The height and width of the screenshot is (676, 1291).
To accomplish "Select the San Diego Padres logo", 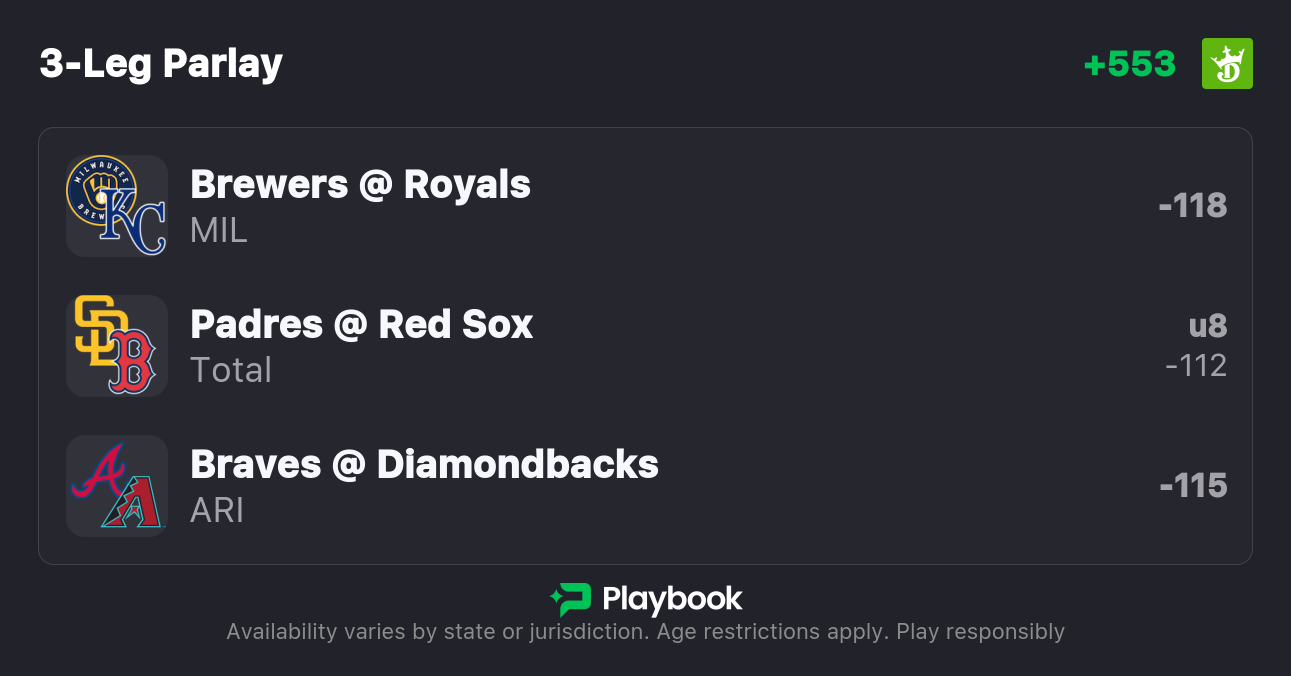I will coord(100,330).
